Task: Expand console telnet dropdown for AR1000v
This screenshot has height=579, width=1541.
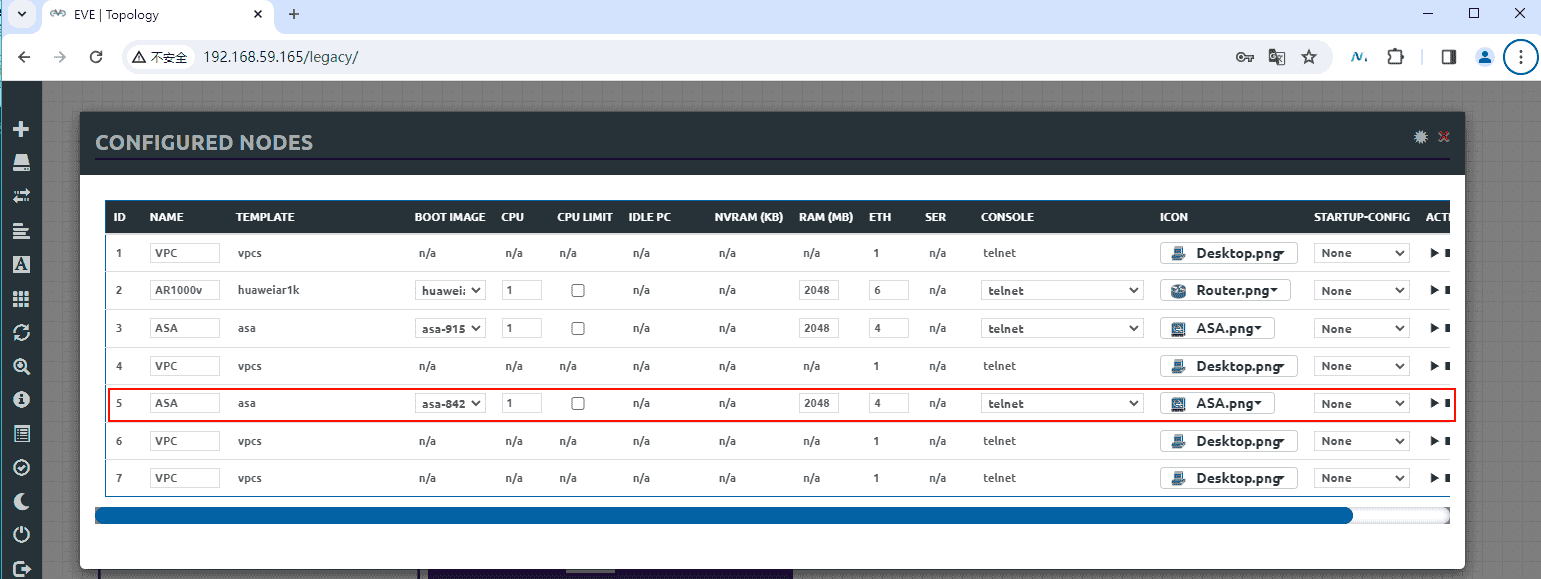Action: (1062, 291)
